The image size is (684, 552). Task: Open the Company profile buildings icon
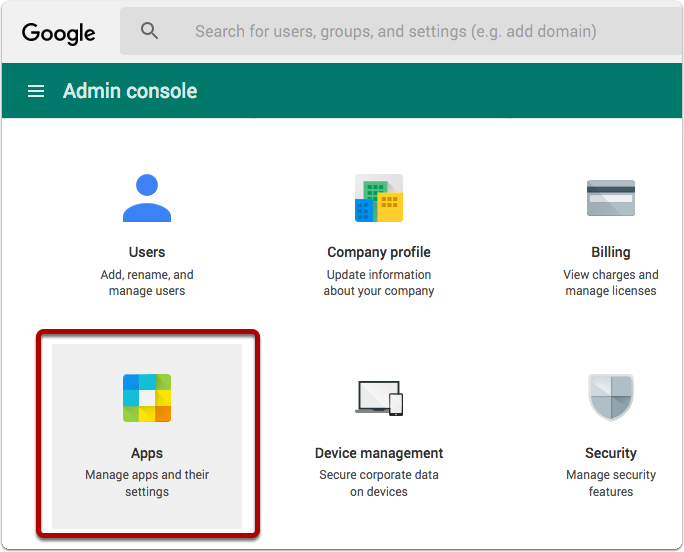pyautogui.click(x=379, y=198)
